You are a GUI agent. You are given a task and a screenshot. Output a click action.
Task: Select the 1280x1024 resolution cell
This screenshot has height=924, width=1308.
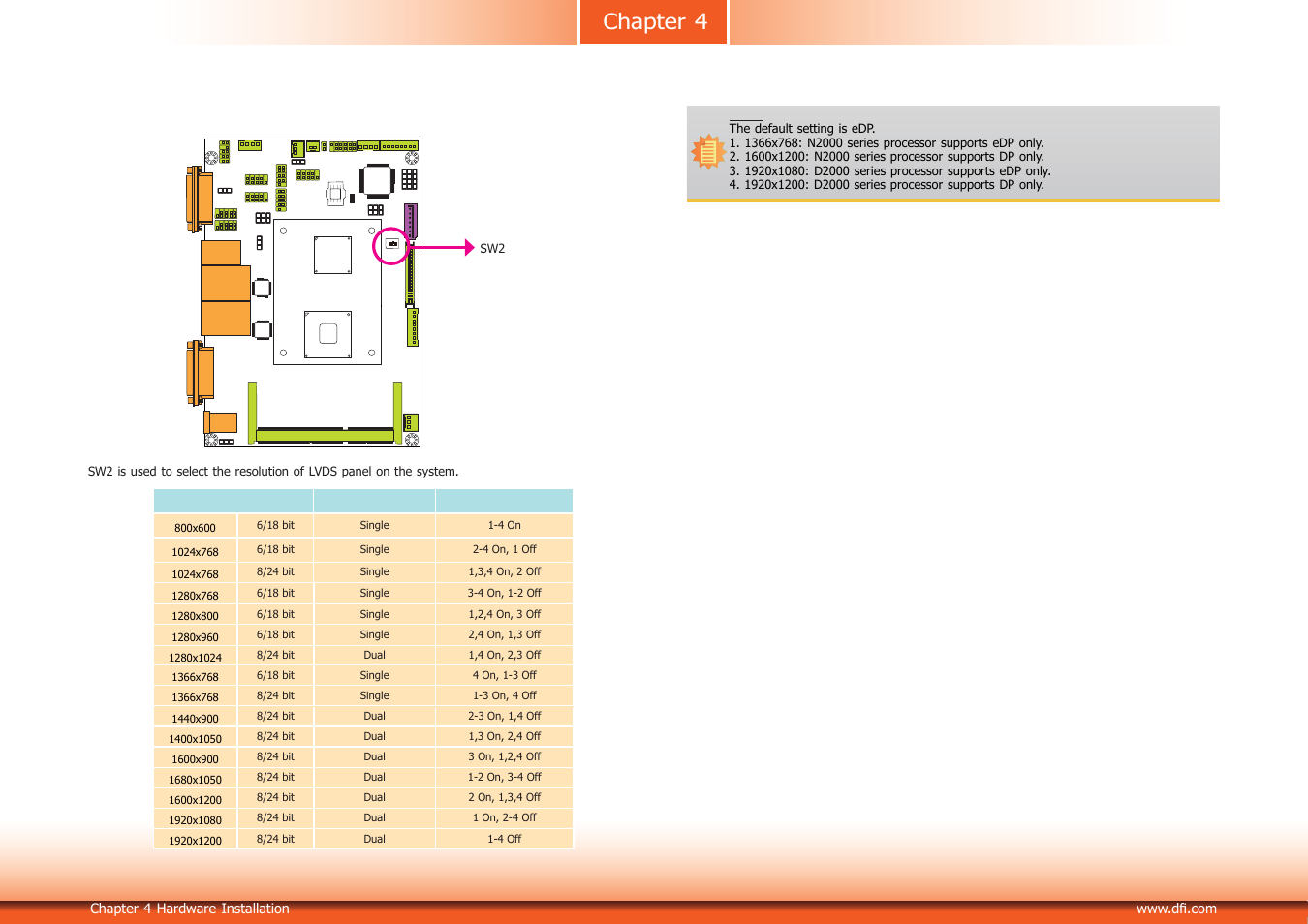[x=195, y=658]
